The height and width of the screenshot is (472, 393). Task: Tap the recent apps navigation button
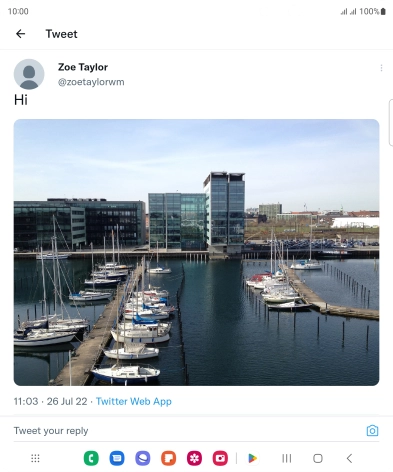tap(286, 458)
